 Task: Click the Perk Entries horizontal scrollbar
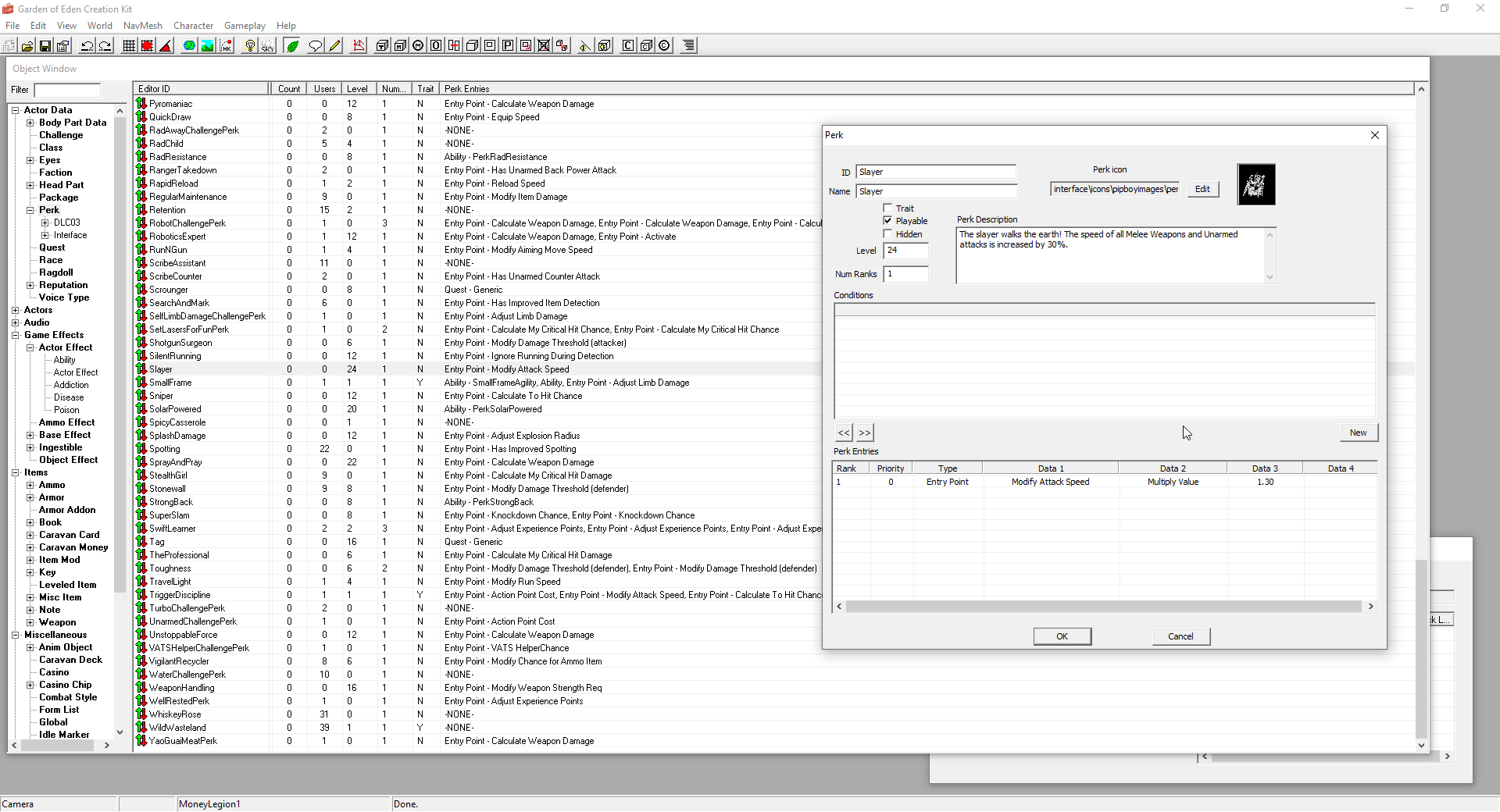pos(1103,607)
